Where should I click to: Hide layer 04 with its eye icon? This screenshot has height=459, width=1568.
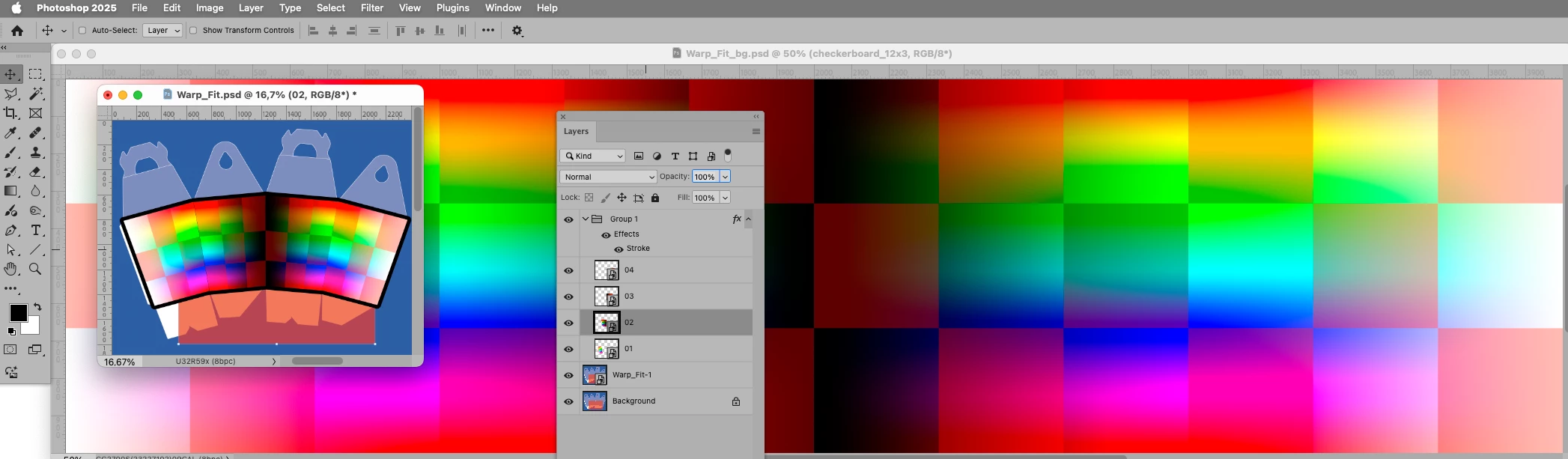[x=568, y=270]
